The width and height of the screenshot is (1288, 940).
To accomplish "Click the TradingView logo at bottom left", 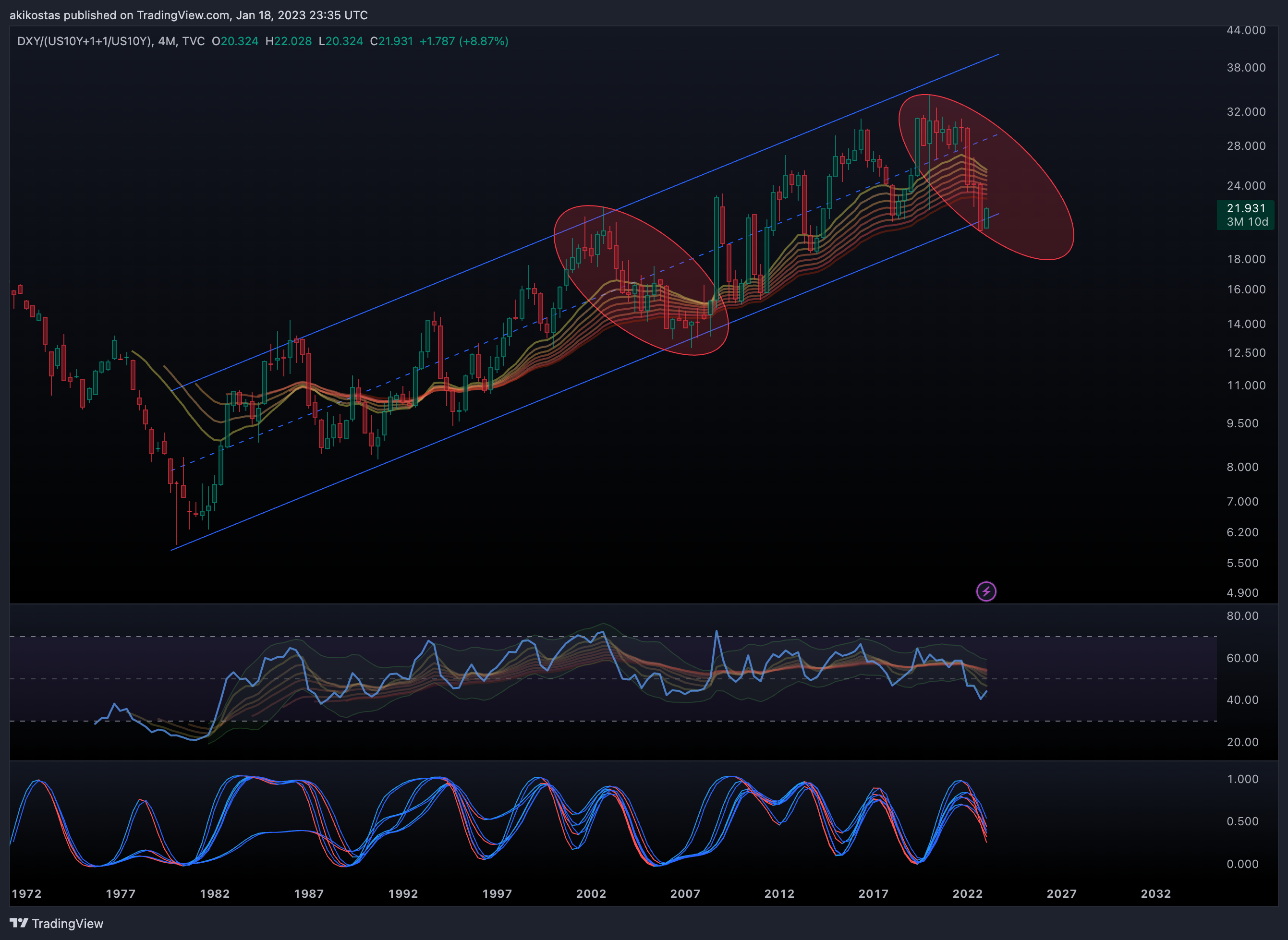I will pos(56,923).
